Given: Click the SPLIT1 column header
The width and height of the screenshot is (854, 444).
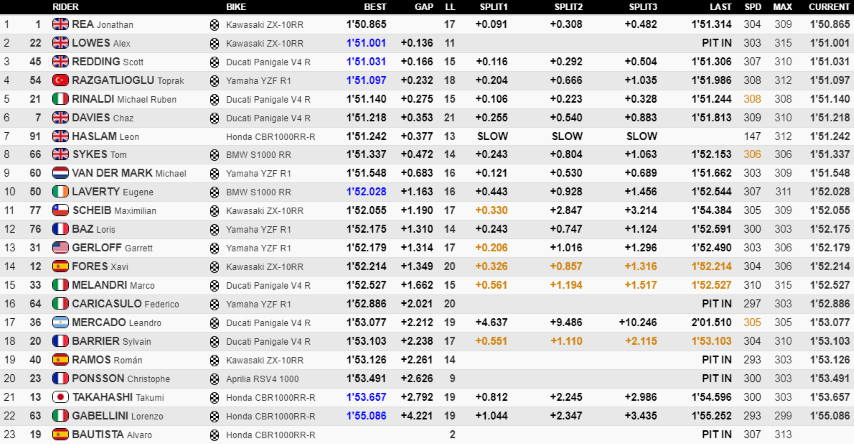Looking at the screenshot, I should click(493, 7).
